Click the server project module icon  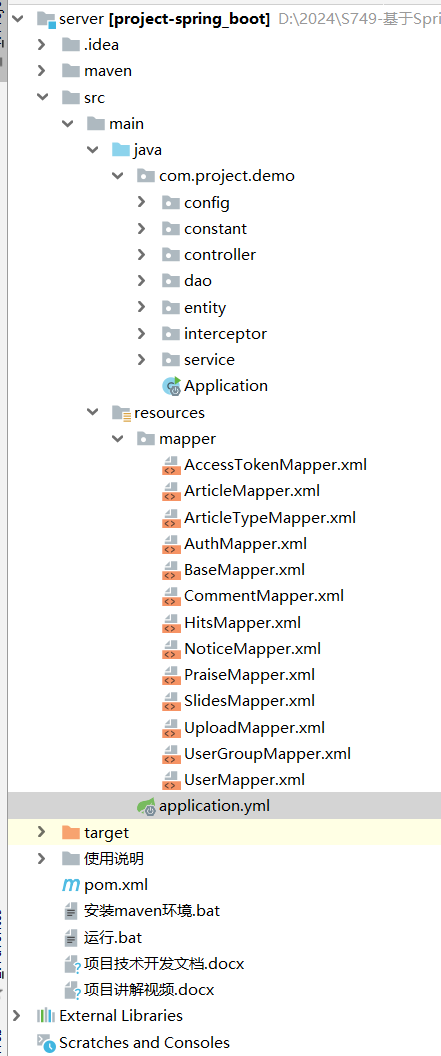tap(46, 19)
